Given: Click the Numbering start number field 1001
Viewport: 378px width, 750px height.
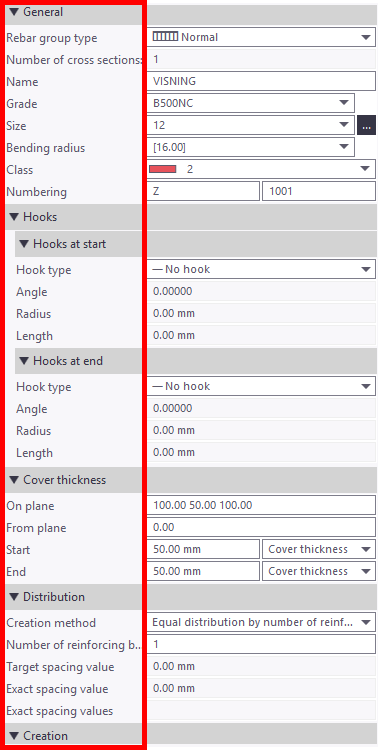Looking at the screenshot, I should (x=319, y=191).
